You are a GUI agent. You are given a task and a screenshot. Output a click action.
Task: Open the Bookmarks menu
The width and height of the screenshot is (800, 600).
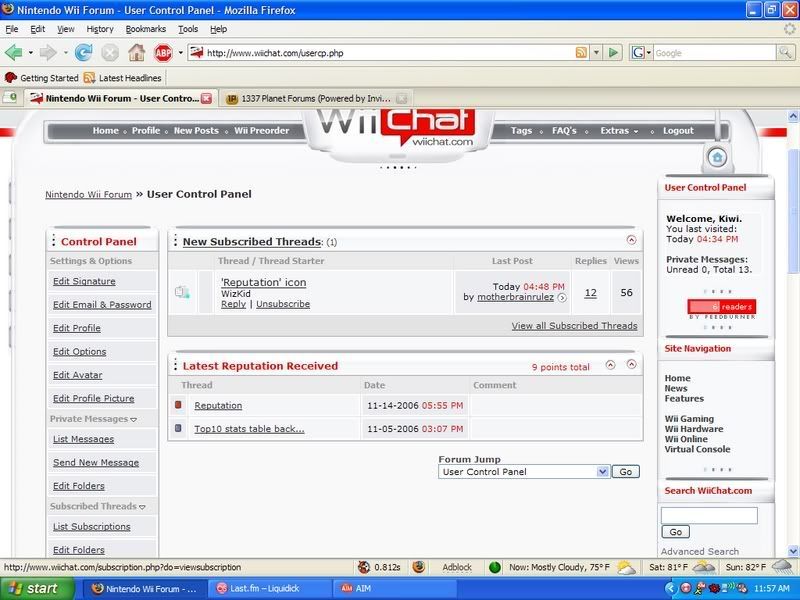(x=145, y=29)
